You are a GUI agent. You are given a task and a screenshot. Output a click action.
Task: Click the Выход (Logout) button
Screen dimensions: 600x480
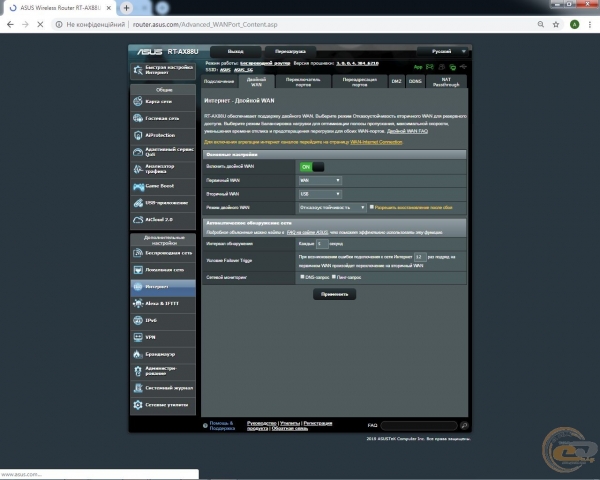pyautogui.click(x=235, y=51)
